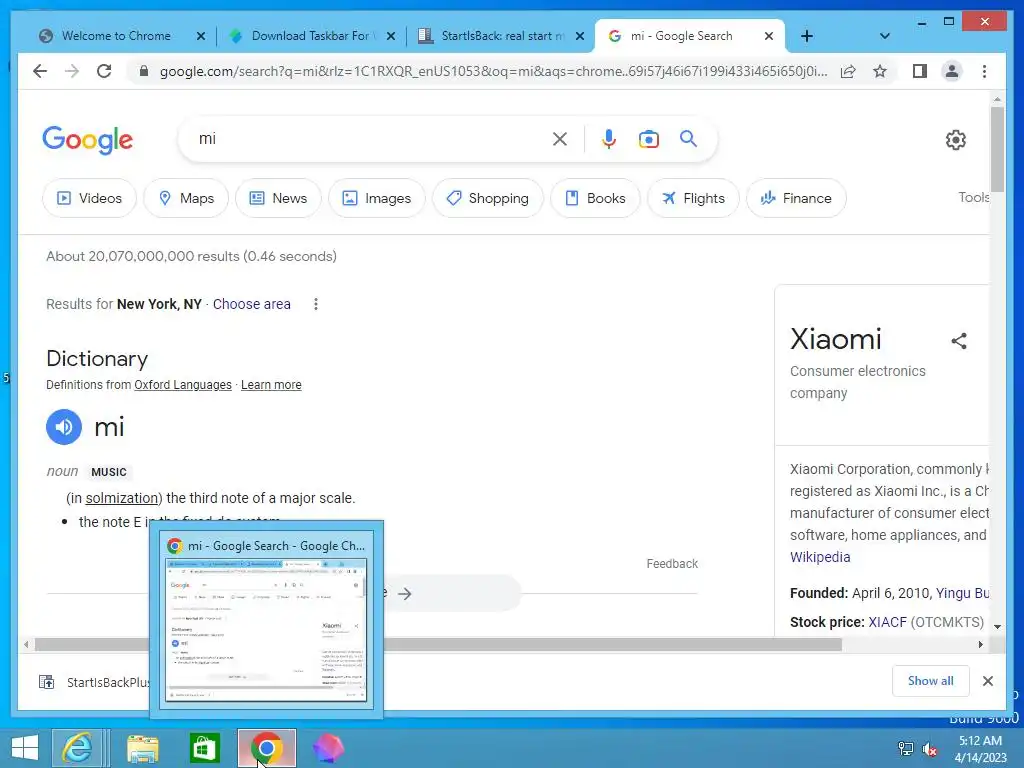Open new tab with plus button
Image resolution: width=1024 pixels, height=768 pixels.
click(807, 36)
